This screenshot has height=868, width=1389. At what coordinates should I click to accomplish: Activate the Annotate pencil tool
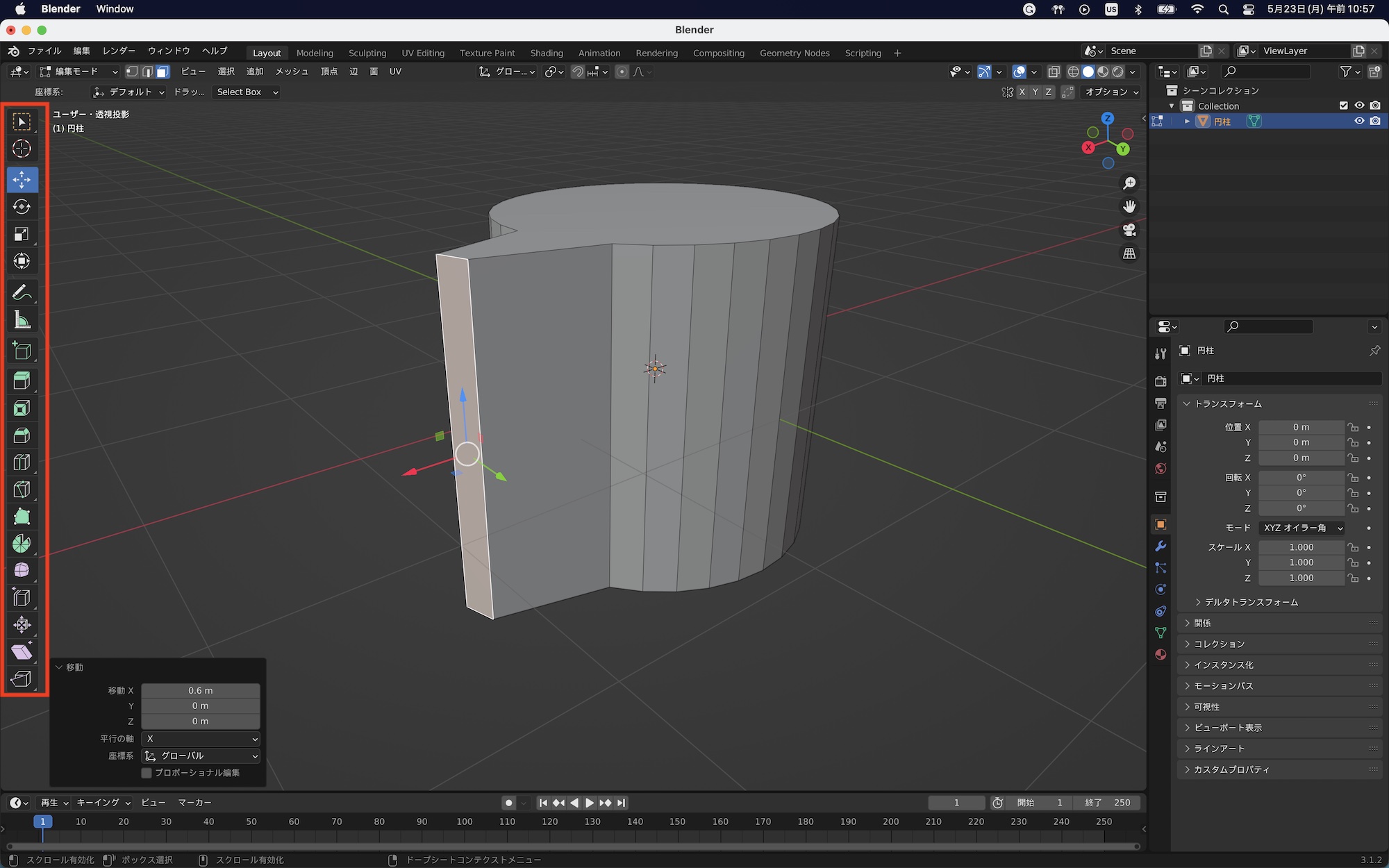click(22, 292)
